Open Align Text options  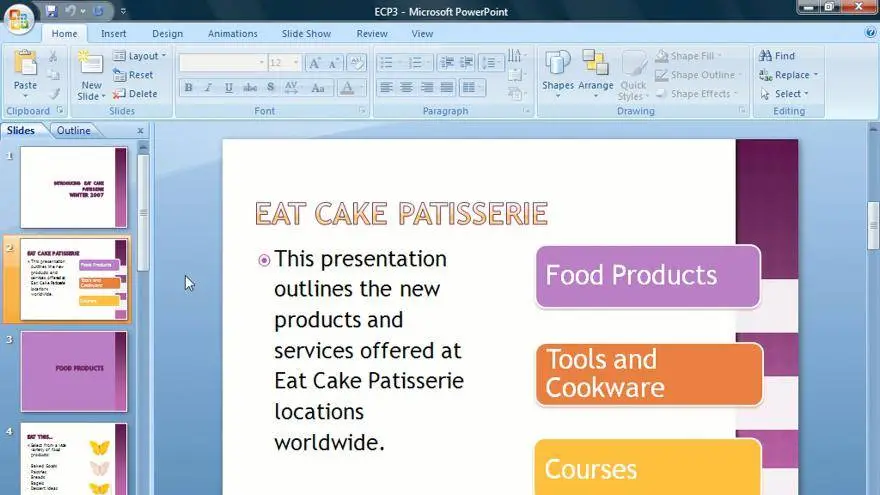click(517, 75)
